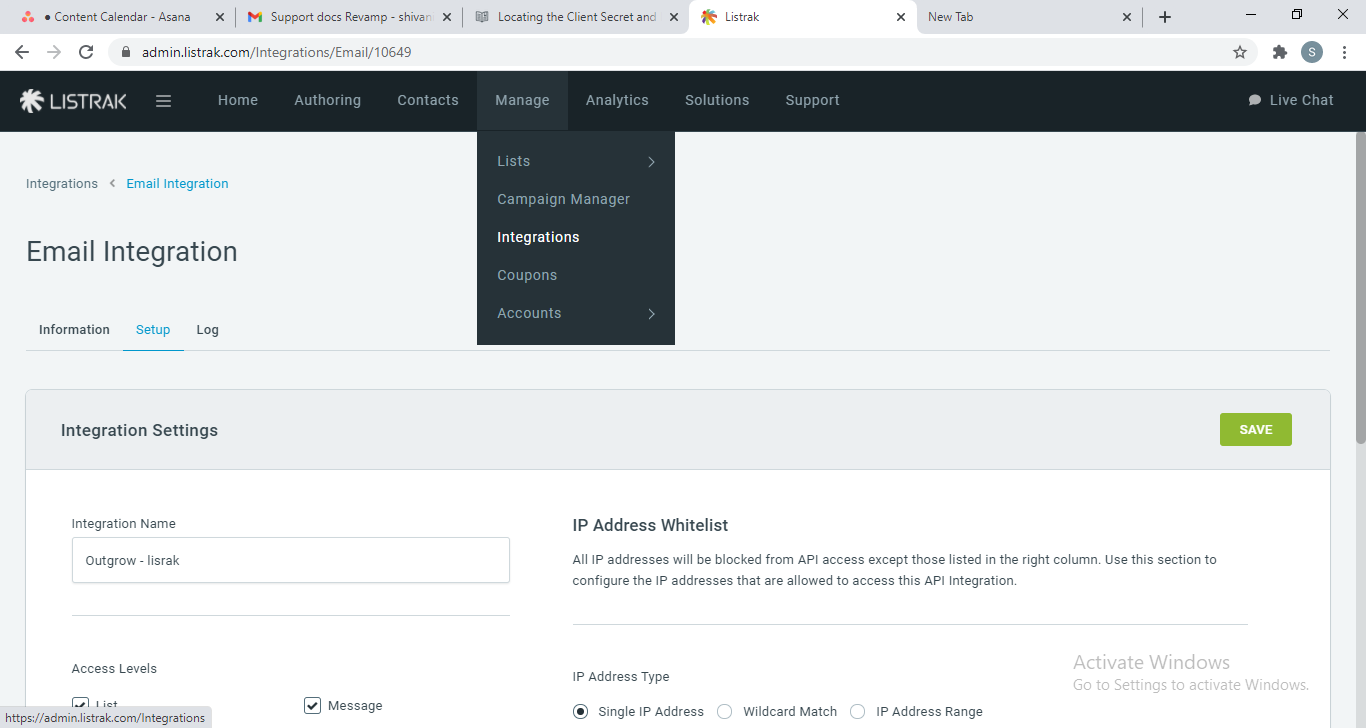
Task: Click the Live Chat speech bubble icon
Action: [1255, 100]
